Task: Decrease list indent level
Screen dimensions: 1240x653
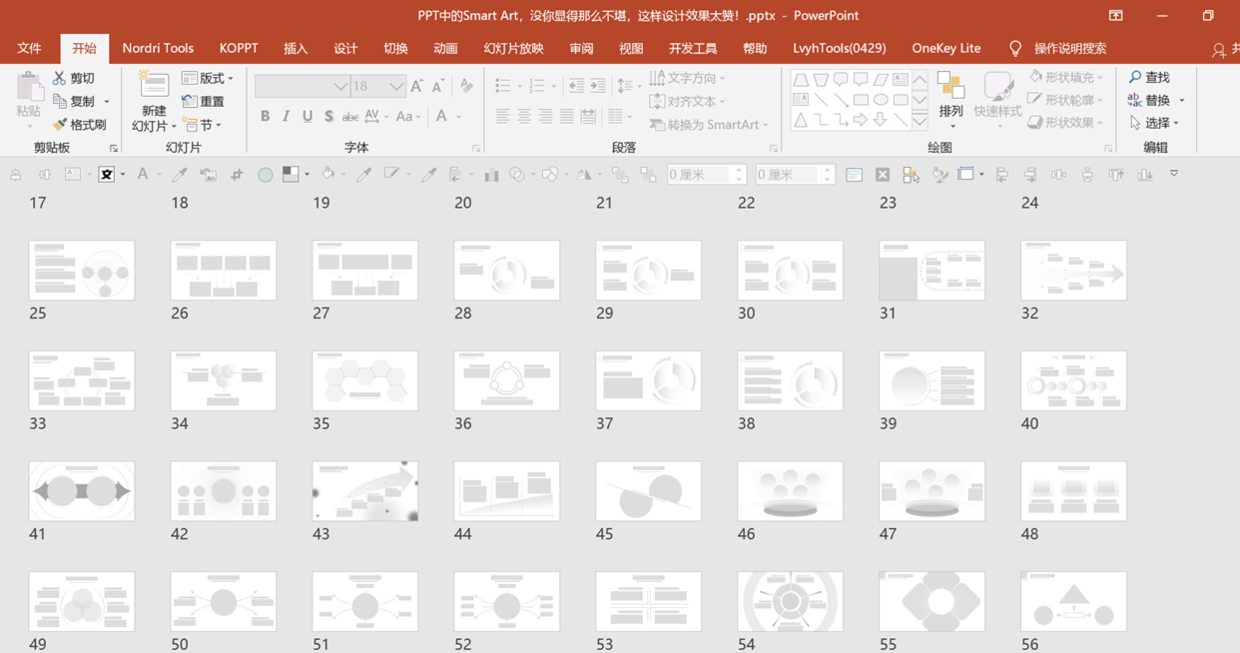Action: (576, 87)
